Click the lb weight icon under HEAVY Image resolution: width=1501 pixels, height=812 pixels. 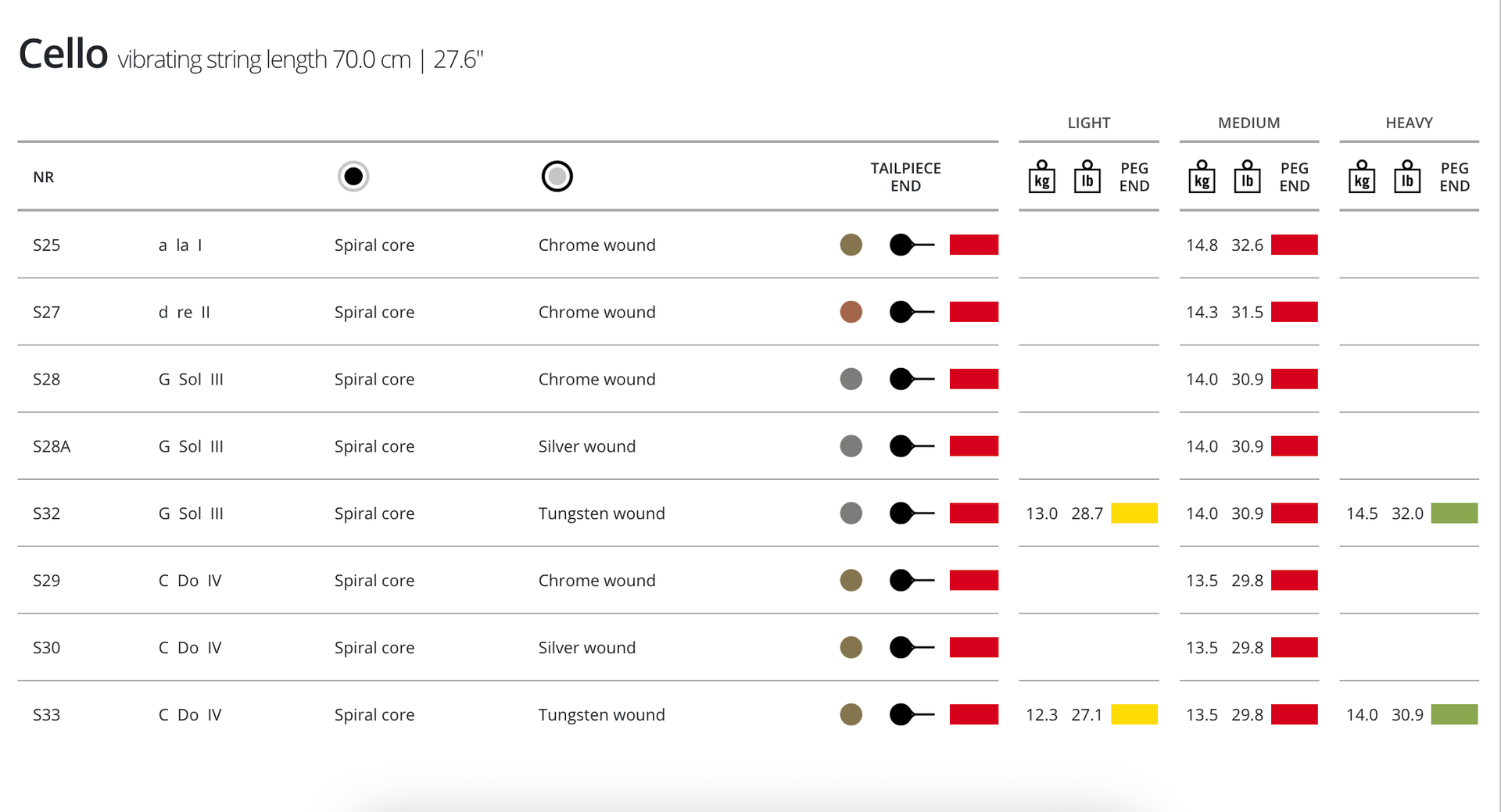coord(1407,177)
